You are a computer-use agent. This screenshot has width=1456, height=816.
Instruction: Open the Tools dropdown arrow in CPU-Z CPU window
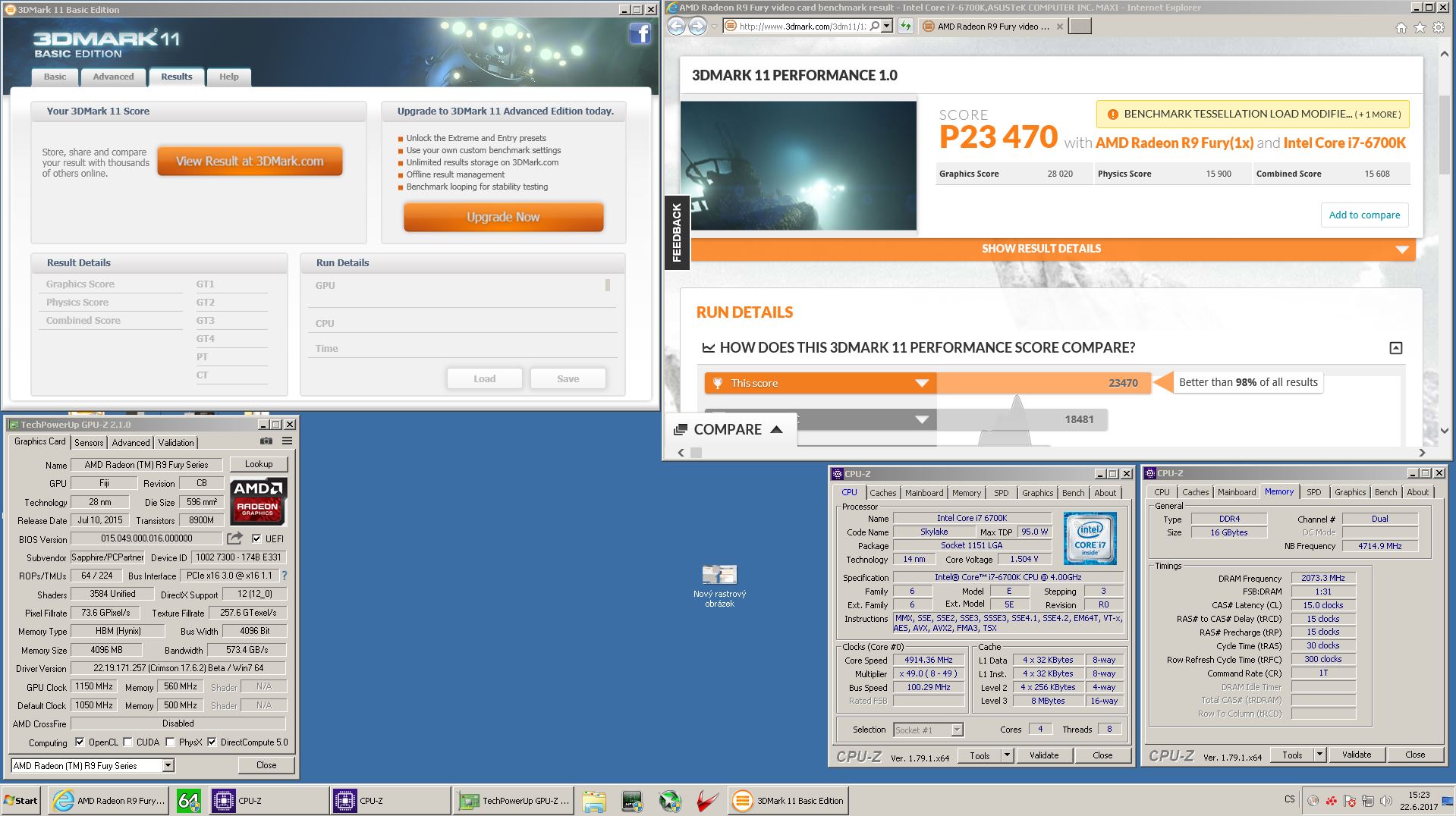click(1007, 755)
